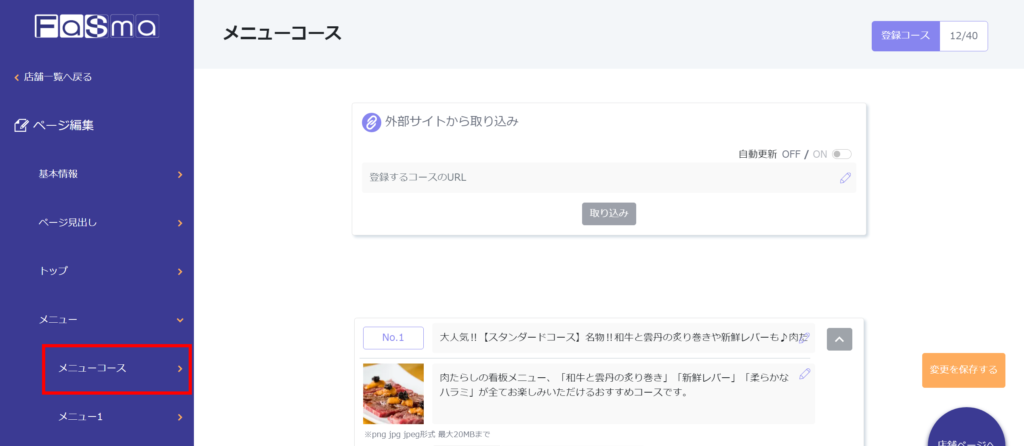Click the back arrow next to 店舗一覧へ戻る

[16, 77]
